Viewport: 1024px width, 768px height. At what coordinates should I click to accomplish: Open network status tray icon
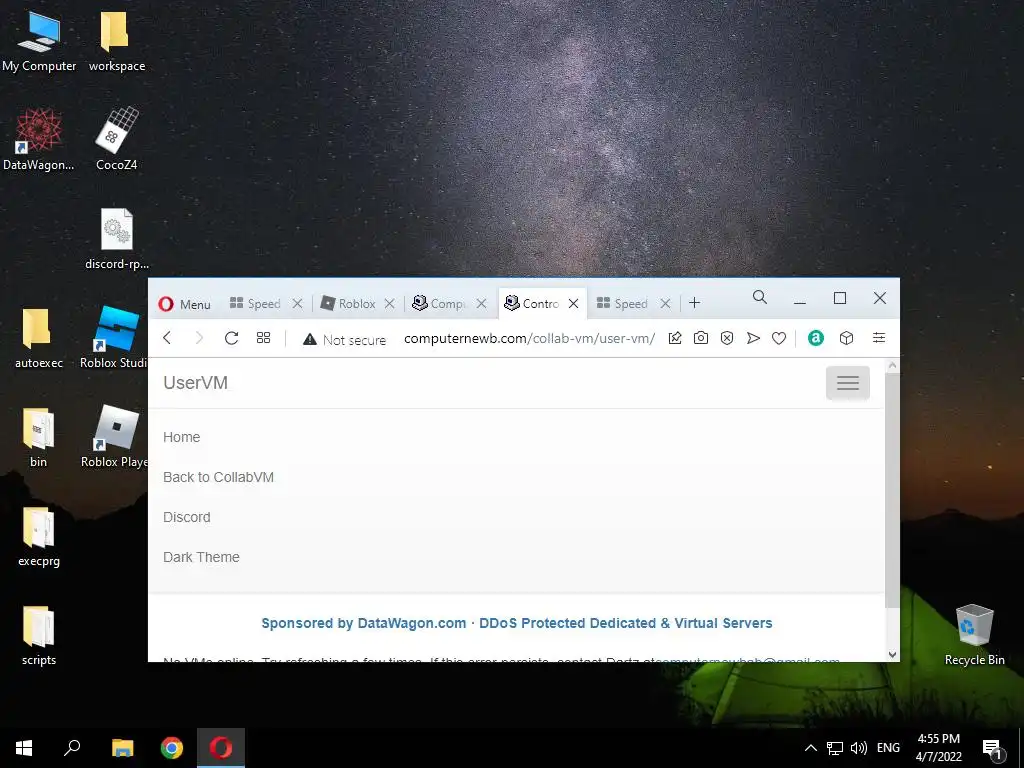tap(835, 748)
